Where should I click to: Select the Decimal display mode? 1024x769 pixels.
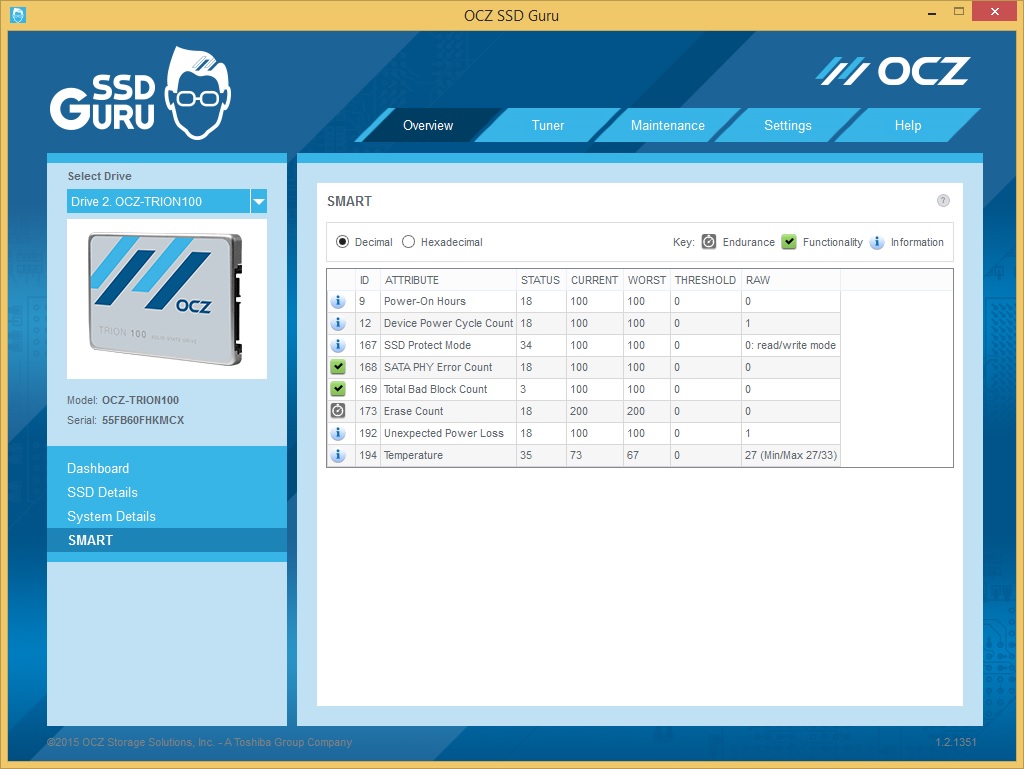tap(341, 242)
